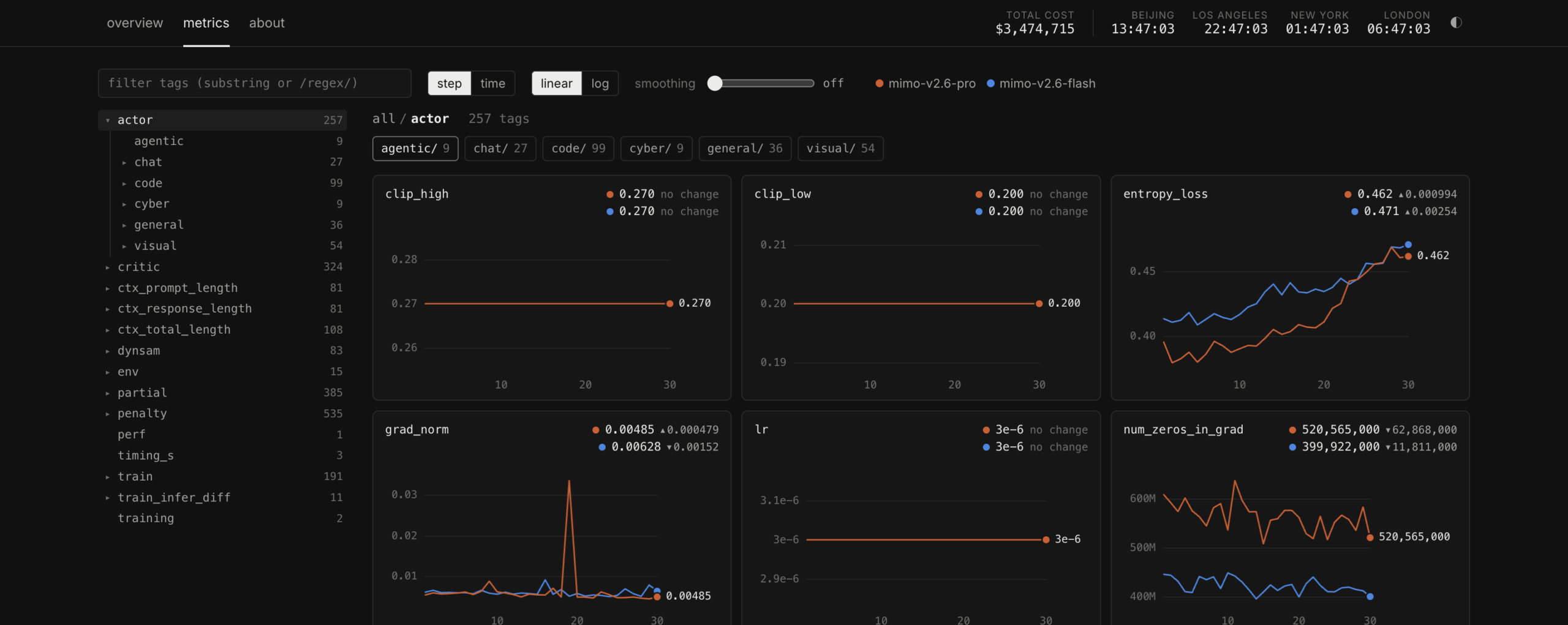Click the Beijing clock time
1568x625 pixels.
[x=1143, y=29]
